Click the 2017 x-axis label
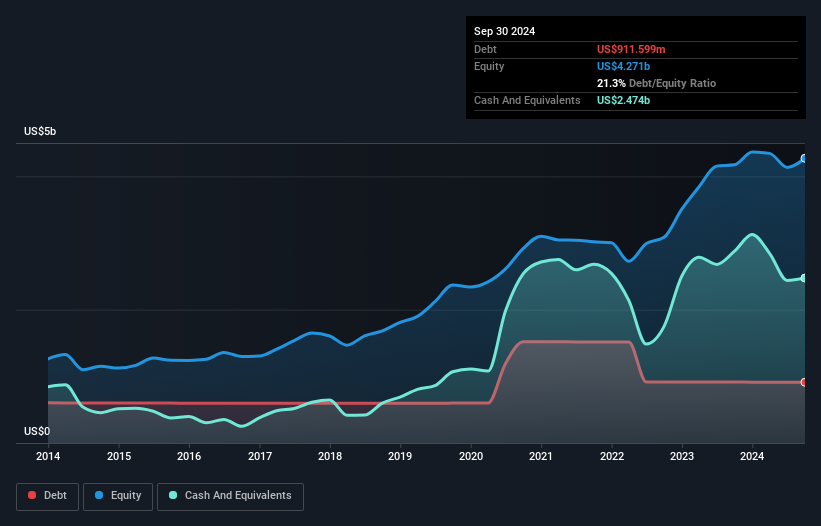Screen dimensions: 821x526 click(x=260, y=456)
